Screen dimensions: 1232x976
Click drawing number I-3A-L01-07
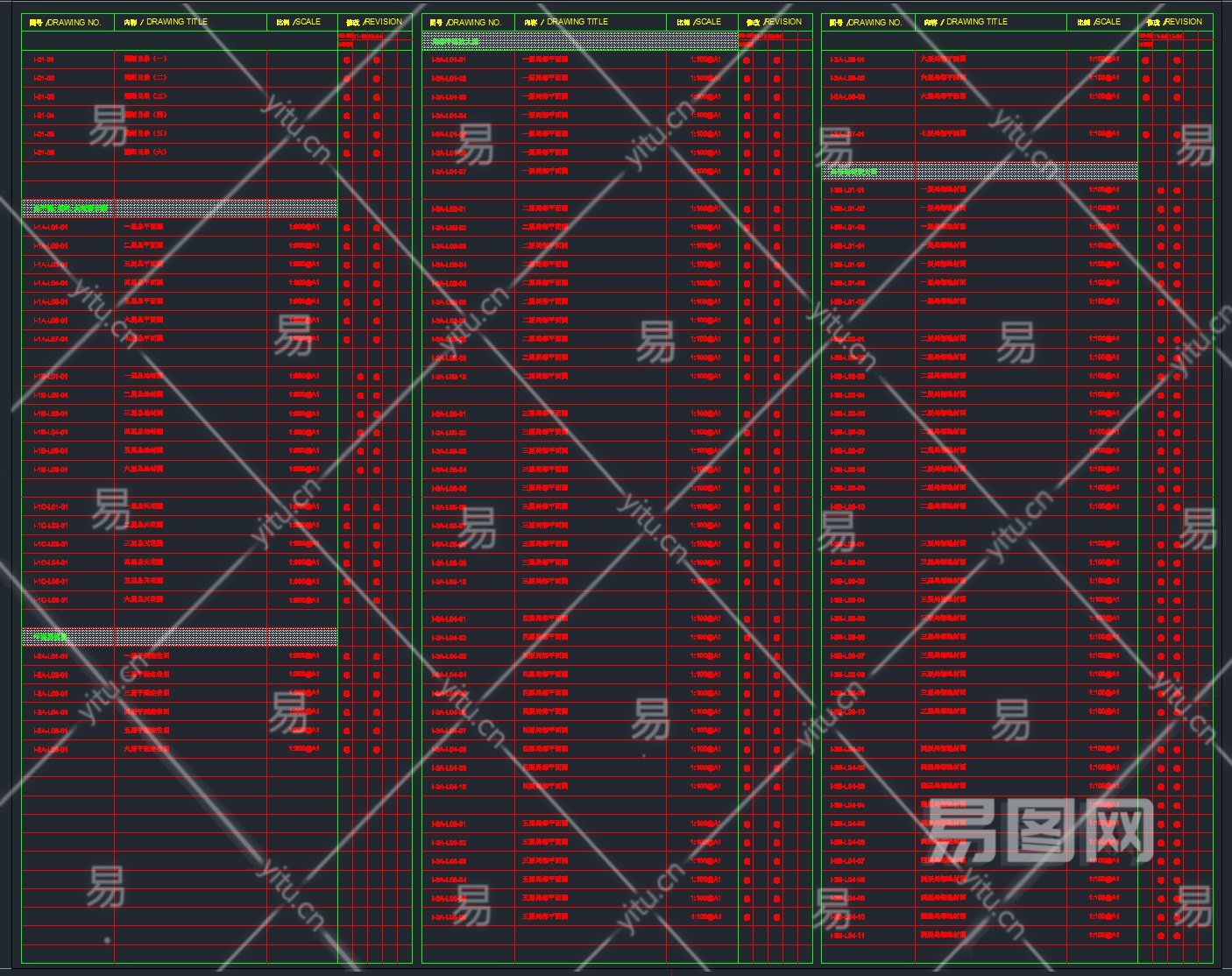point(449,172)
